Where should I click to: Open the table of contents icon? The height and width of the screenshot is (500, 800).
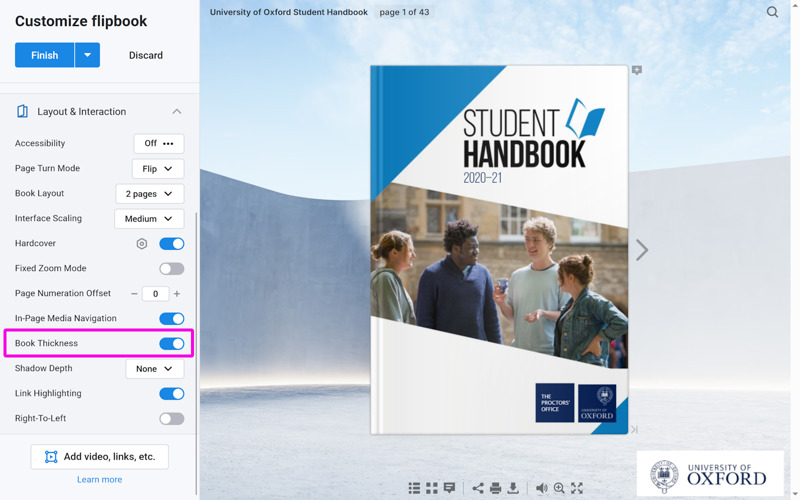414,488
